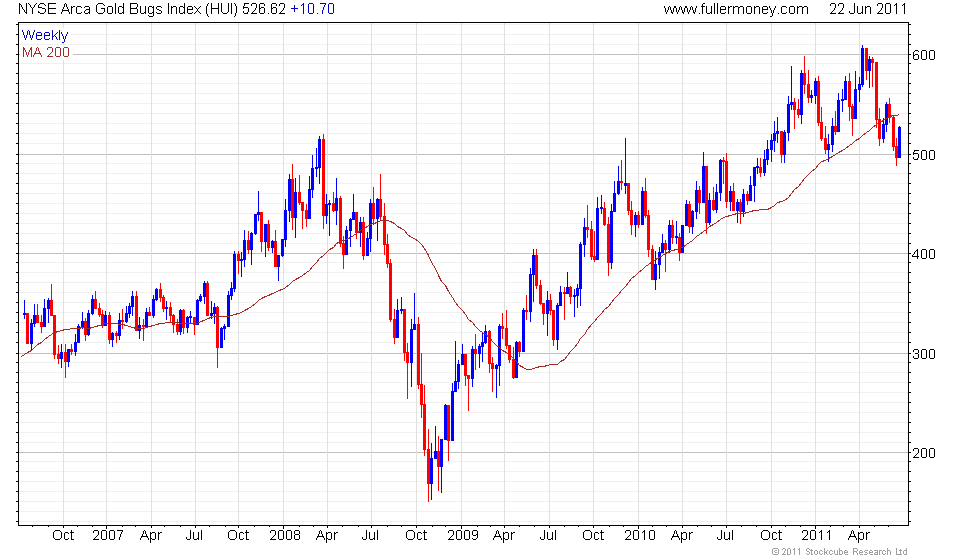
Task: Click the +10.70 price change value
Action: click(312, 9)
